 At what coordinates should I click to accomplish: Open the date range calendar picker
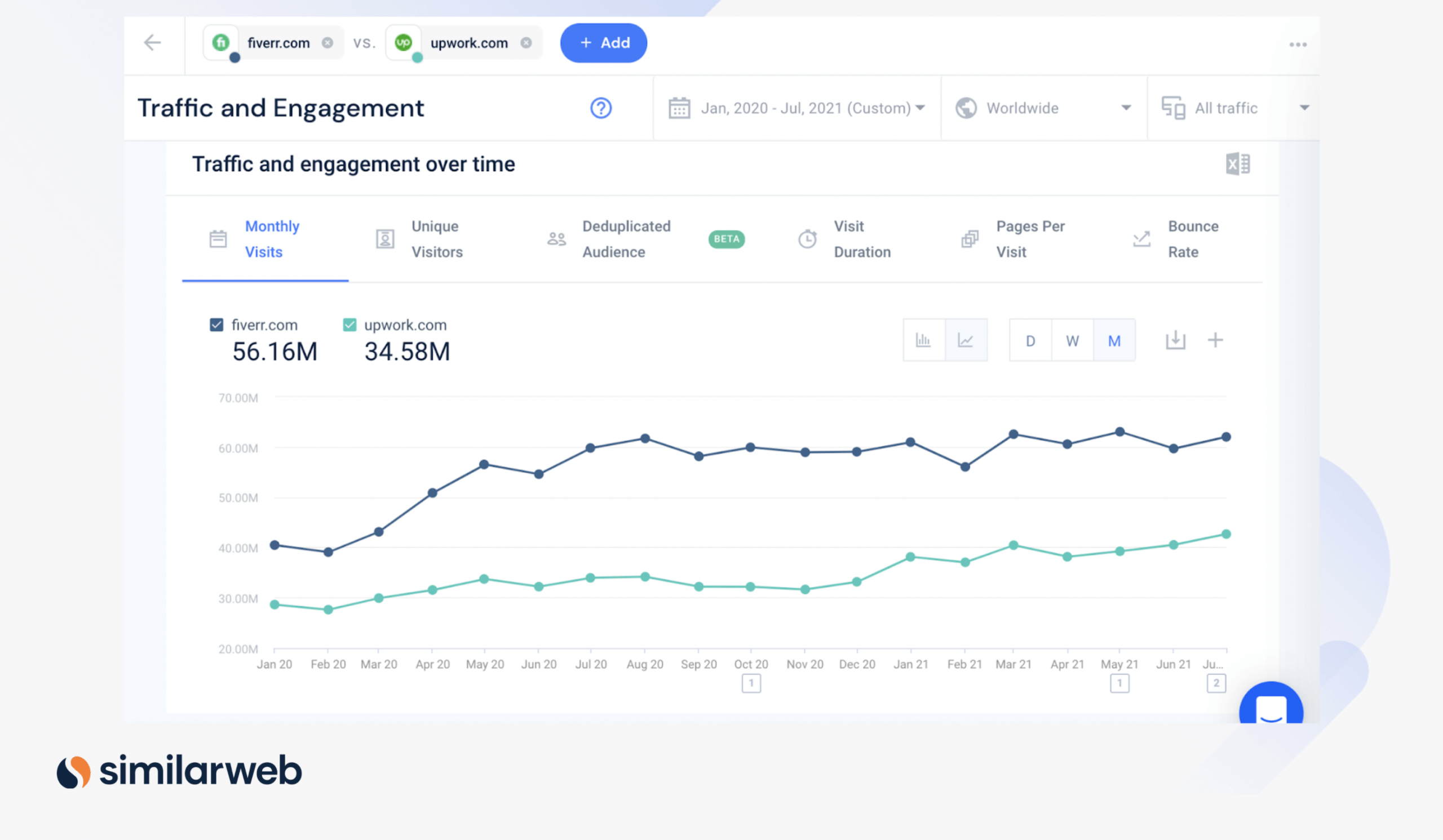click(796, 108)
